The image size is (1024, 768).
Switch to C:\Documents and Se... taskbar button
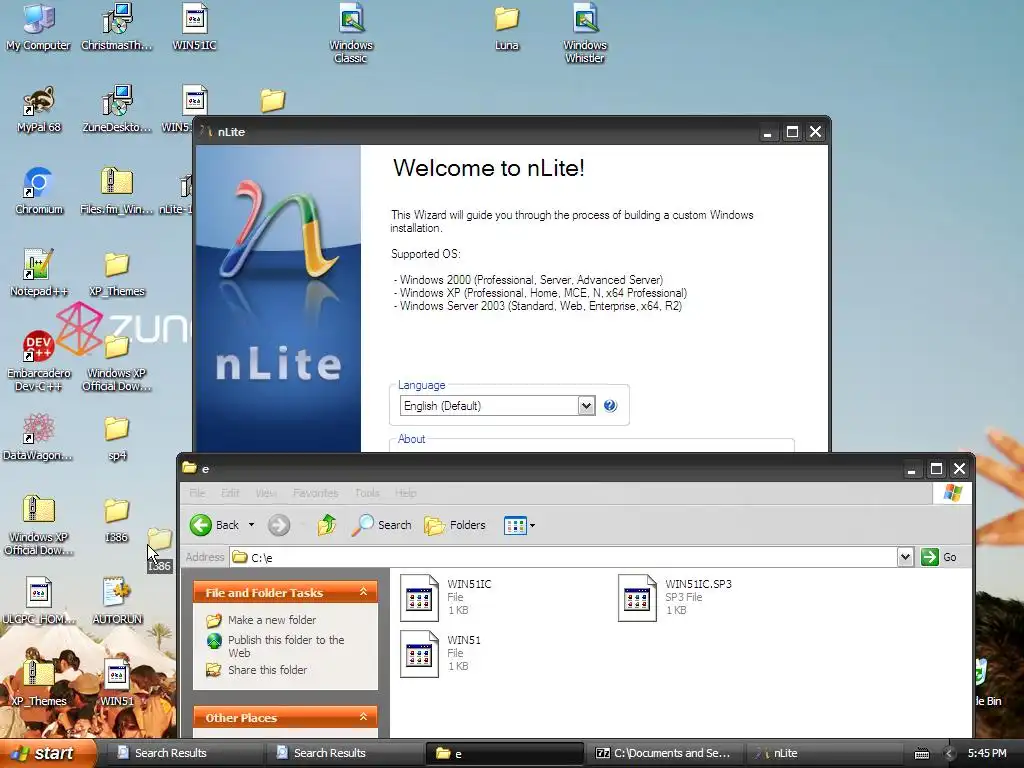(663, 753)
